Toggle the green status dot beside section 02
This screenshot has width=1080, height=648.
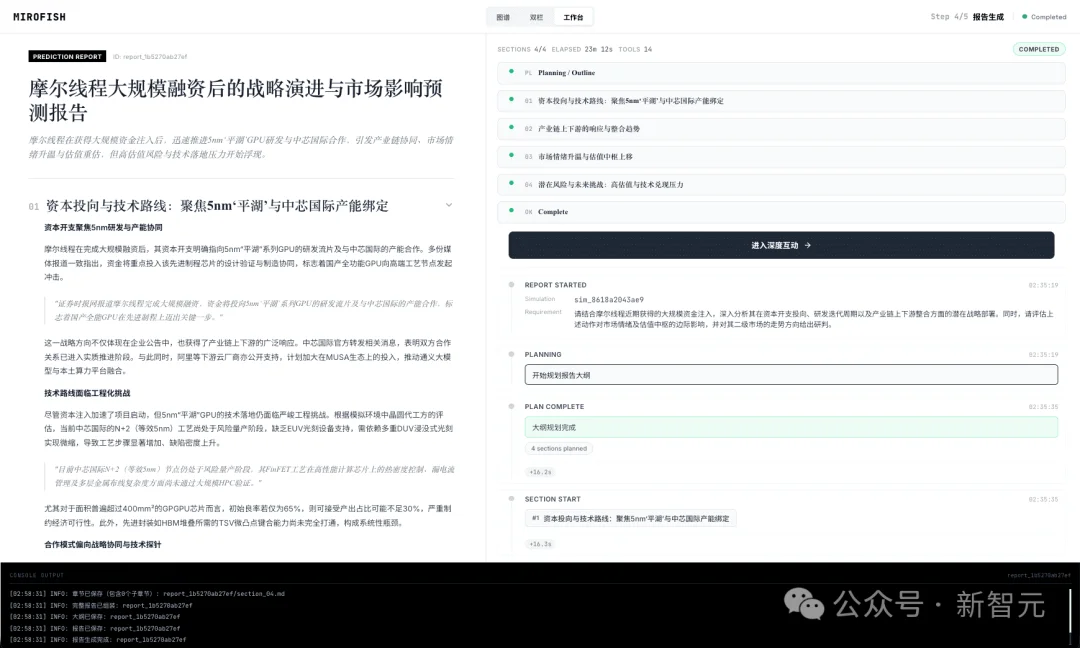(x=512, y=128)
